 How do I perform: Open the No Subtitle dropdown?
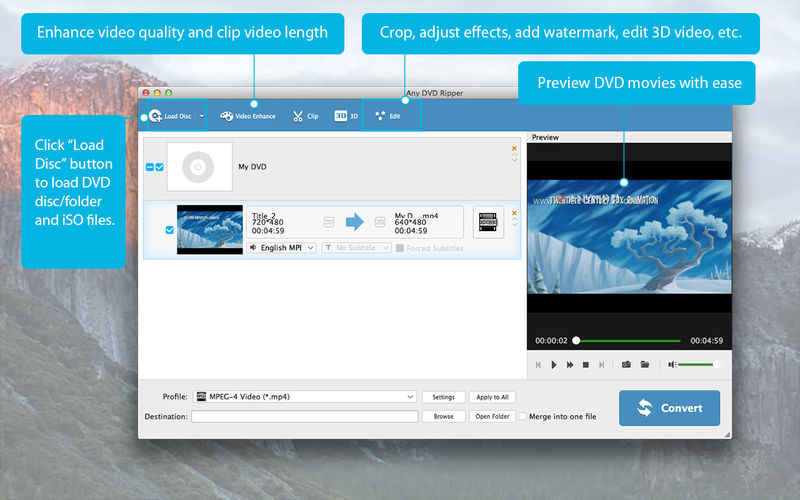click(x=357, y=247)
